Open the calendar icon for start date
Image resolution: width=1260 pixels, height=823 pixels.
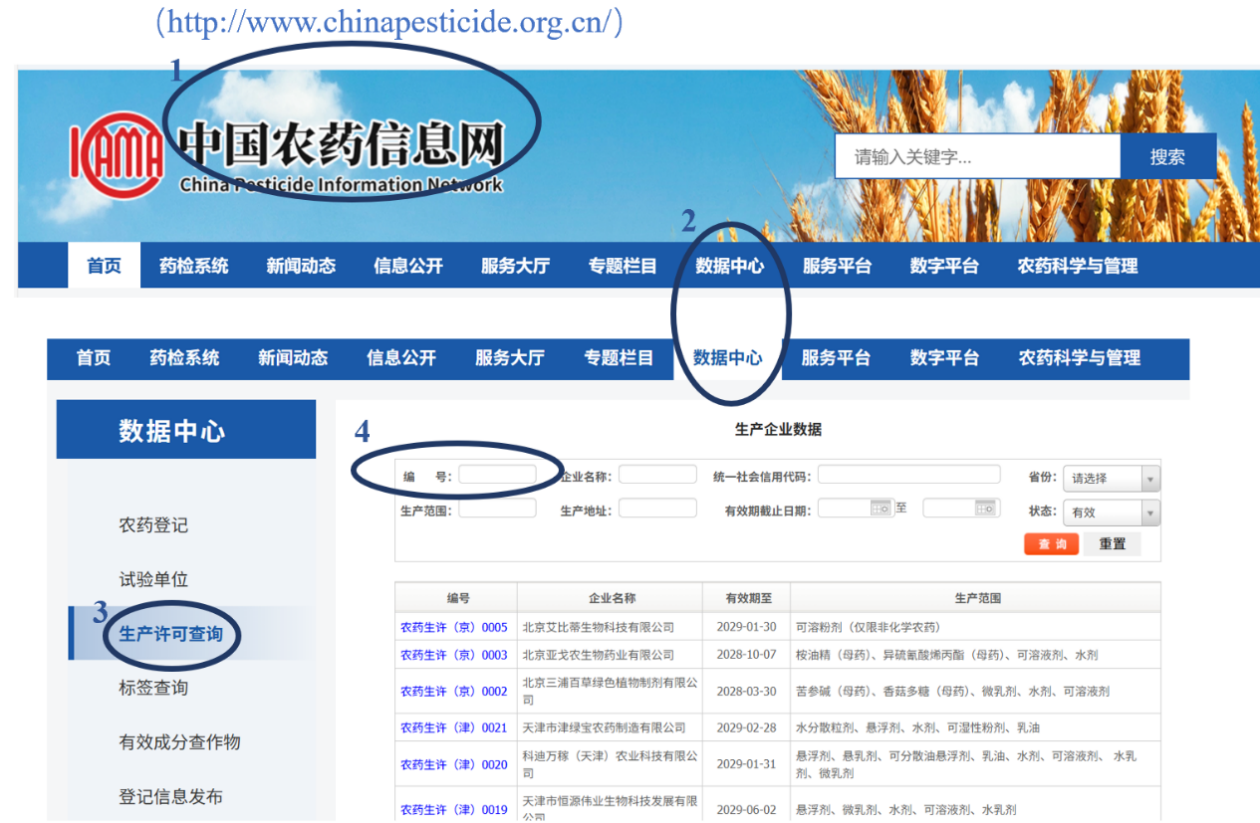pos(880,508)
